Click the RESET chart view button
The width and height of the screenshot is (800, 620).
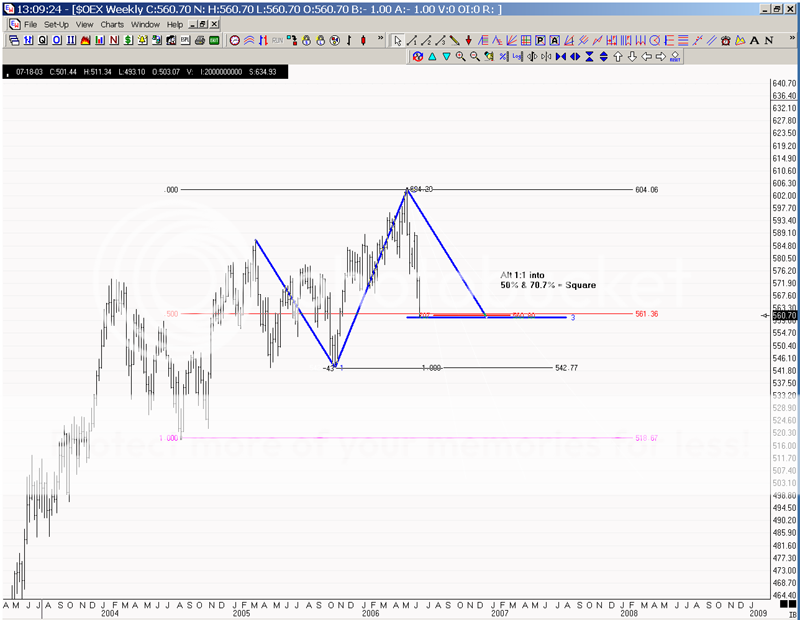675,57
